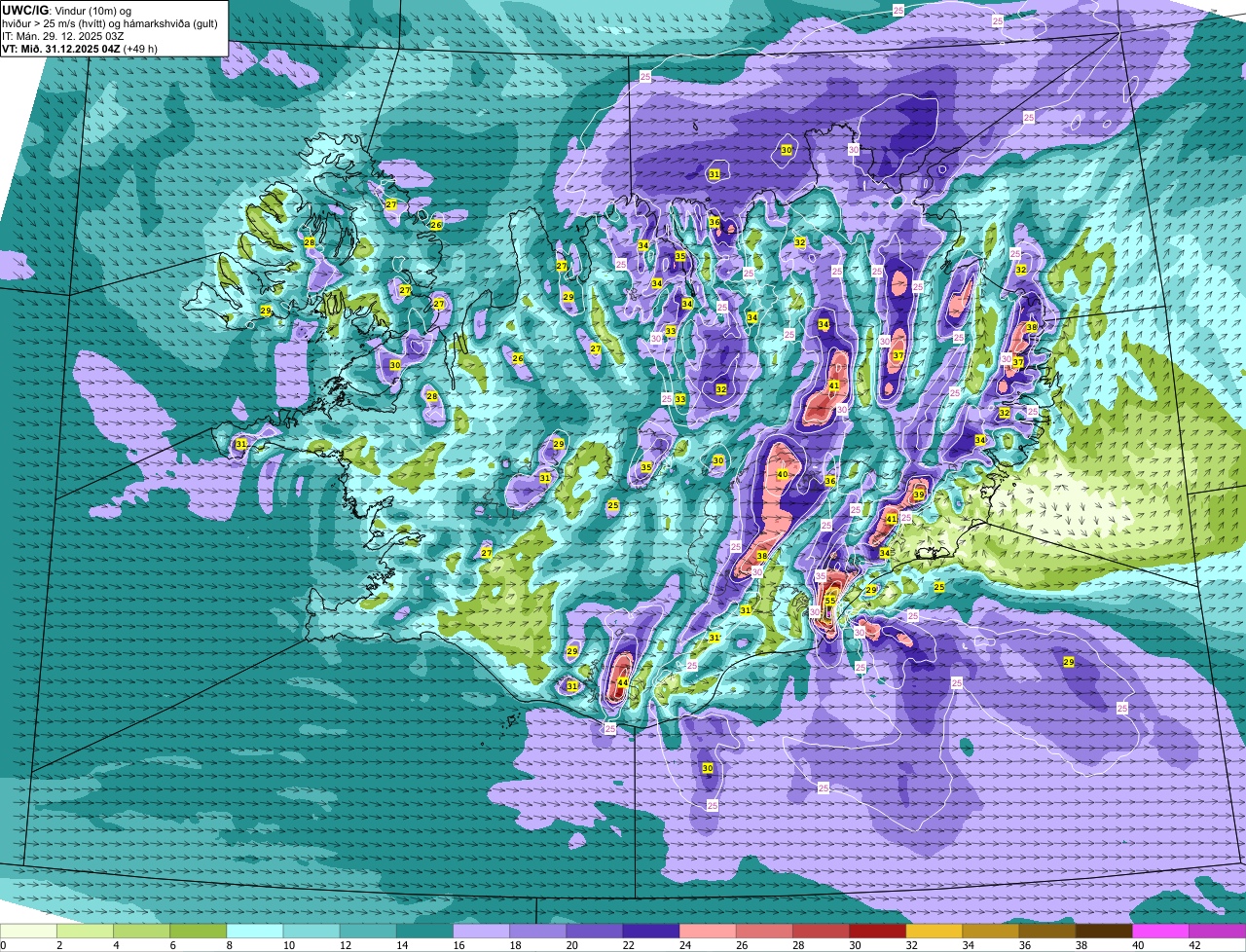The image size is (1246, 952).
Task: Select the 28–30 m/s red swatch
Action: point(821,932)
